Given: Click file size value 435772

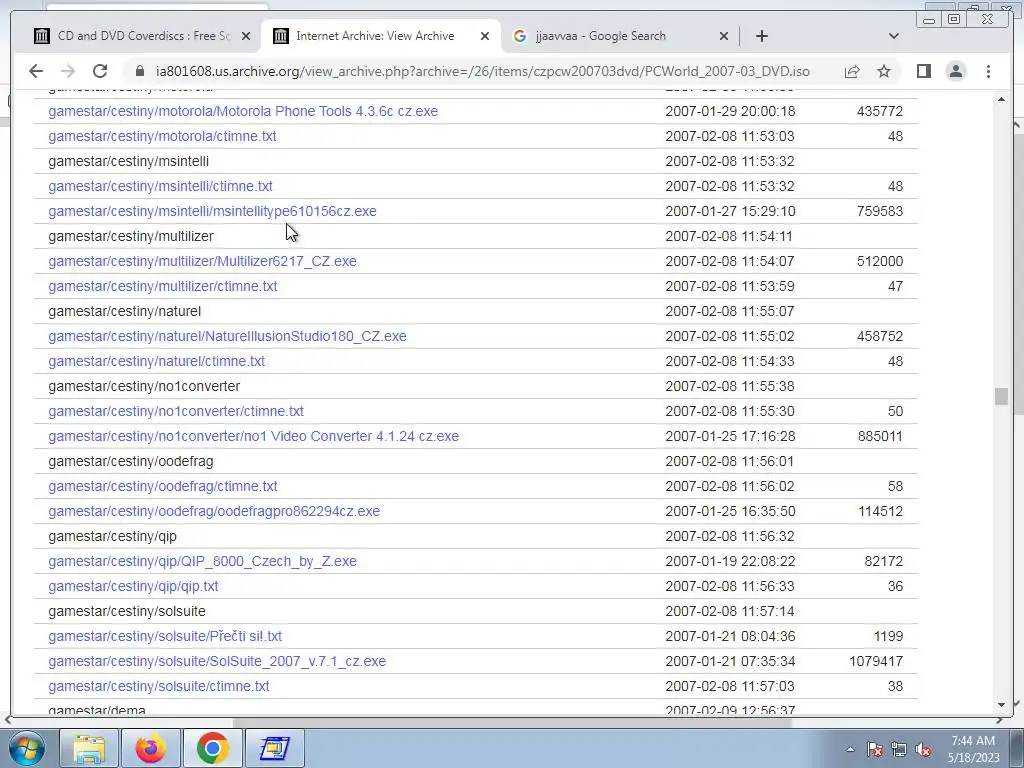Looking at the screenshot, I should point(880,111).
